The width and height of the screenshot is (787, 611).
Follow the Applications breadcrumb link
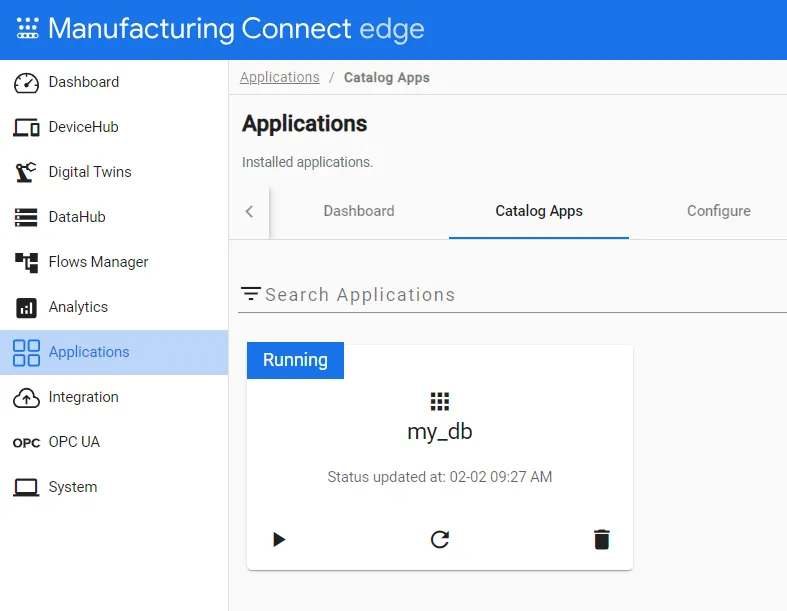(280, 77)
